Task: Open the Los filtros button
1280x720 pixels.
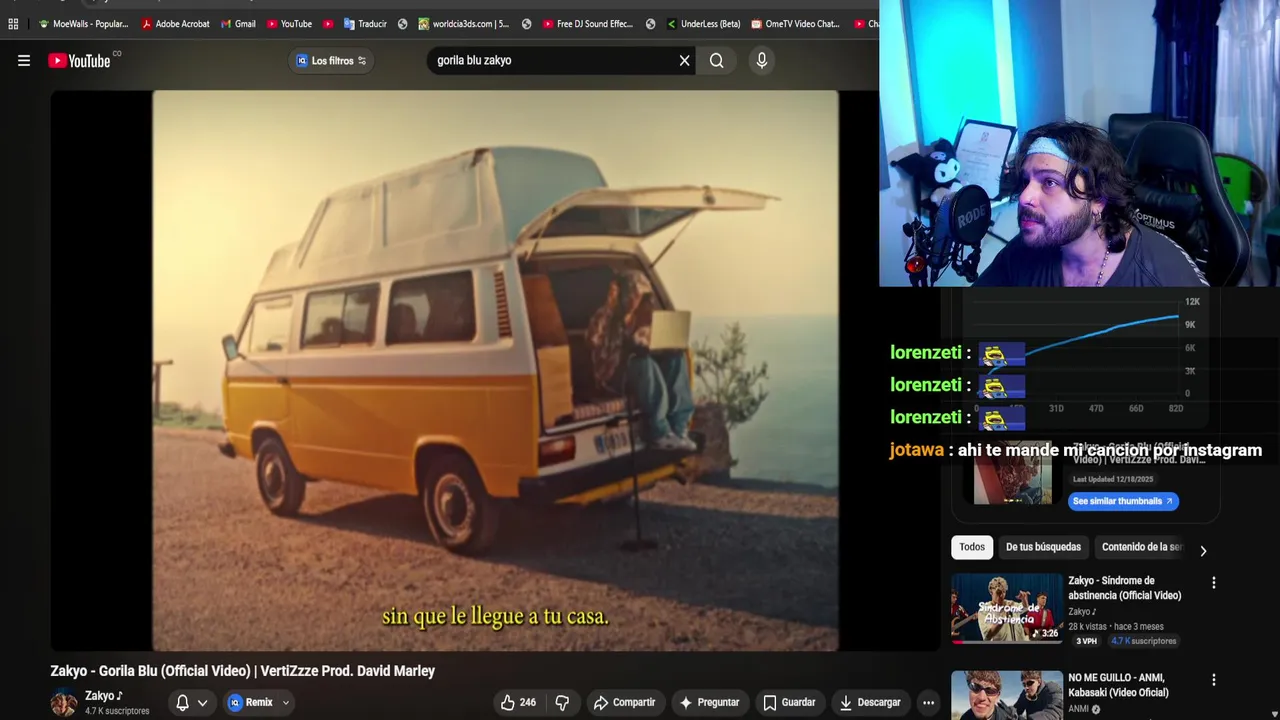Action: [331, 61]
